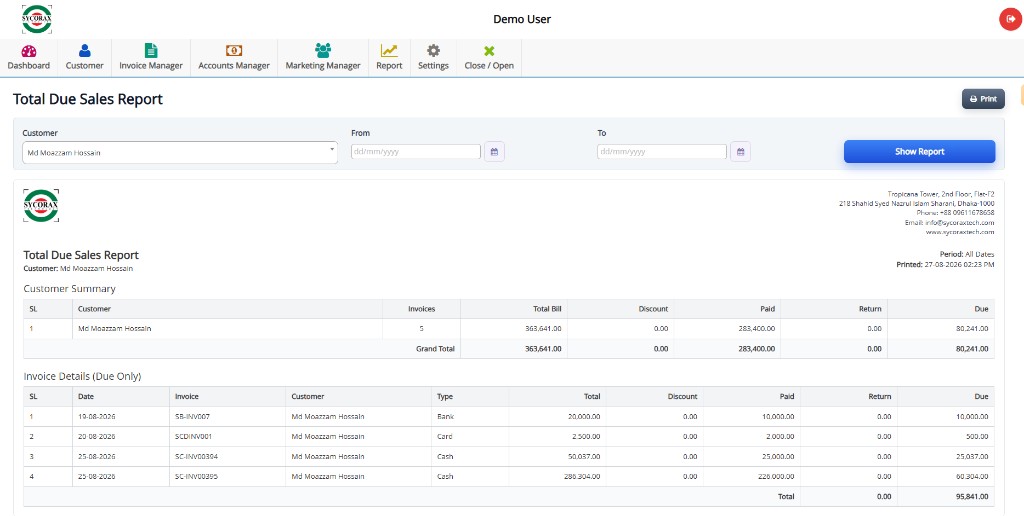
Task: Select the Close / Open cross icon
Action: pyautogui.click(x=489, y=51)
